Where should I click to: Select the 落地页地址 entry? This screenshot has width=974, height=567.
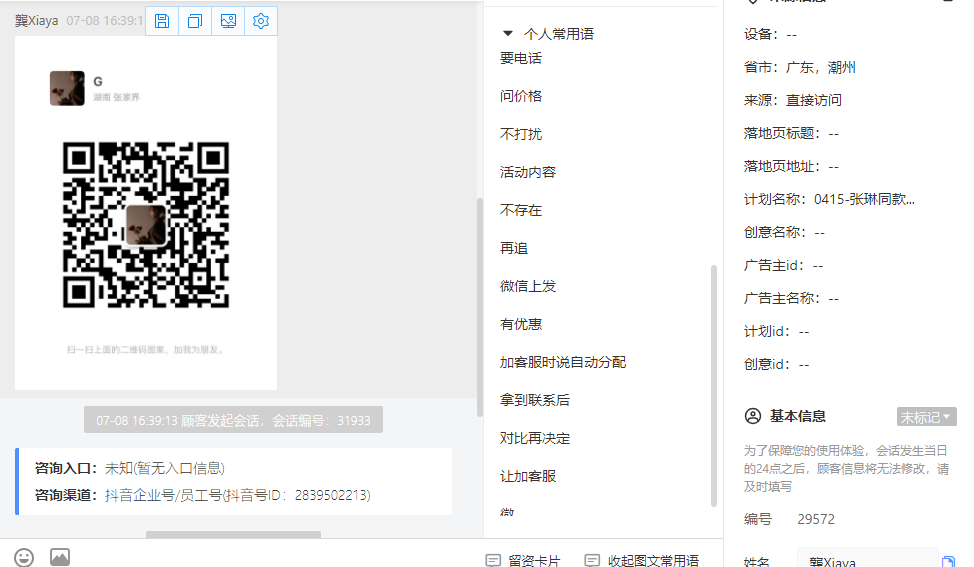pos(791,166)
